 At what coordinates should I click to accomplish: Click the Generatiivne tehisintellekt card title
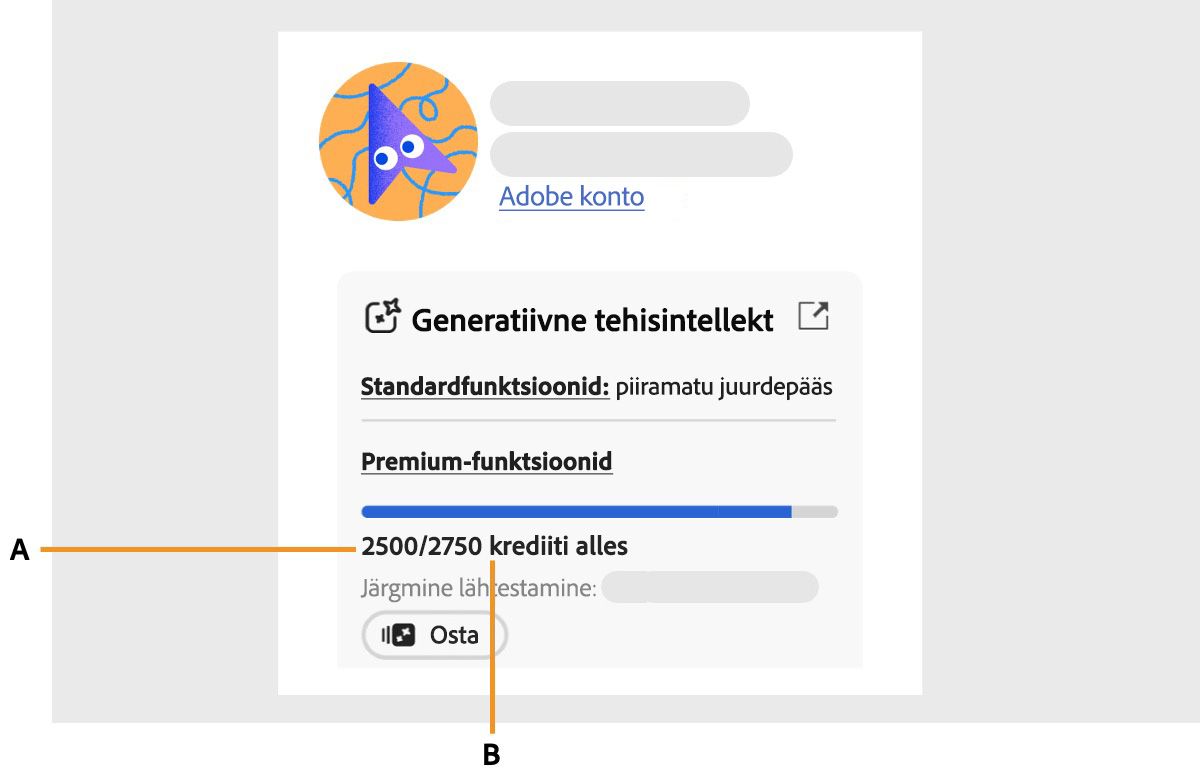pos(592,319)
